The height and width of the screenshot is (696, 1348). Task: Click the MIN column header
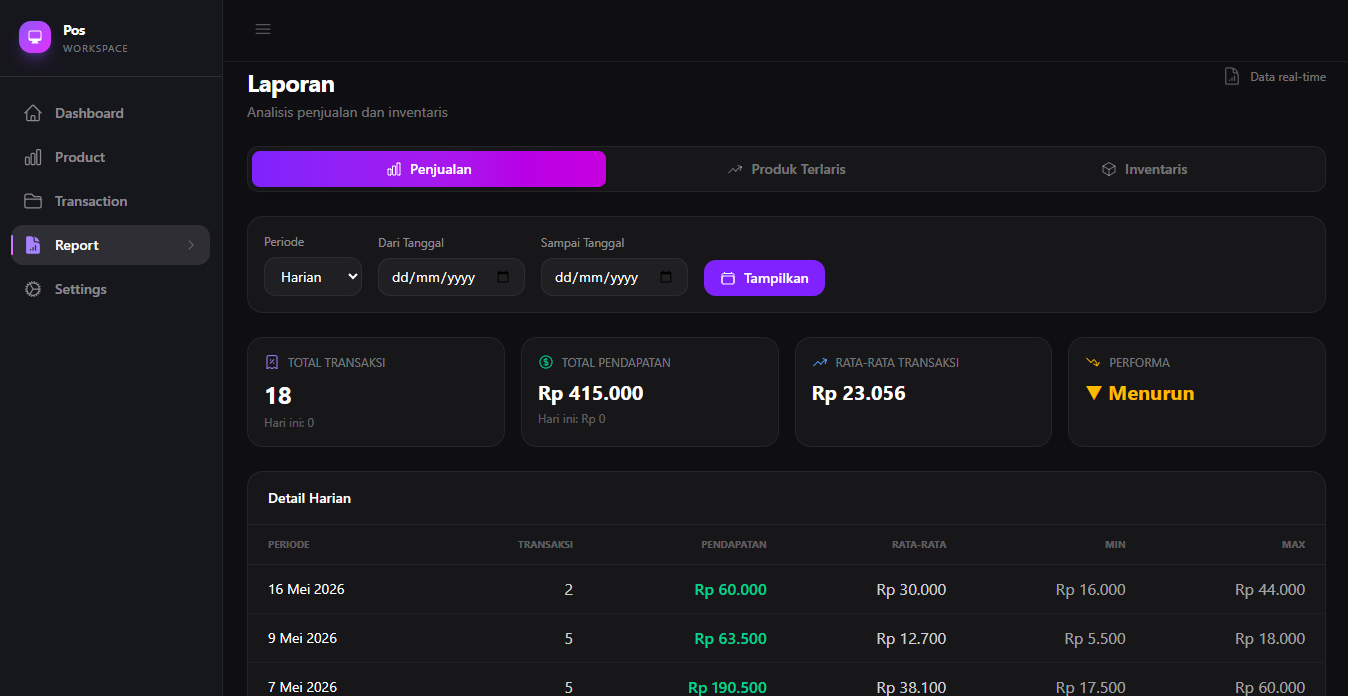pyautogui.click(x=1116, y=545)
